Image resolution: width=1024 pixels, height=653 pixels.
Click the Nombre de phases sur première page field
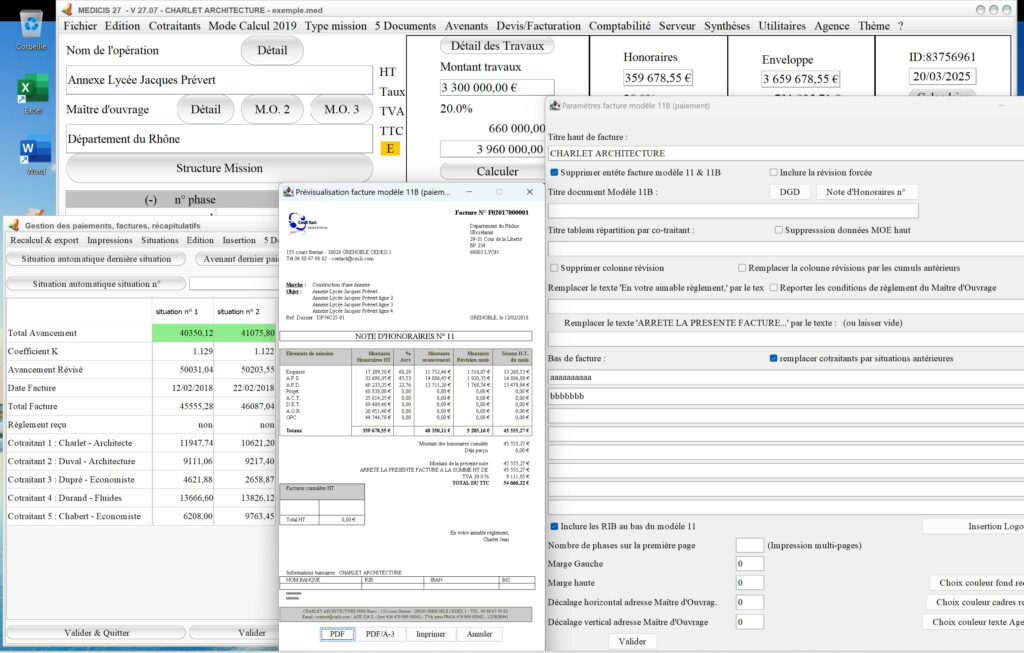(750, 545)
